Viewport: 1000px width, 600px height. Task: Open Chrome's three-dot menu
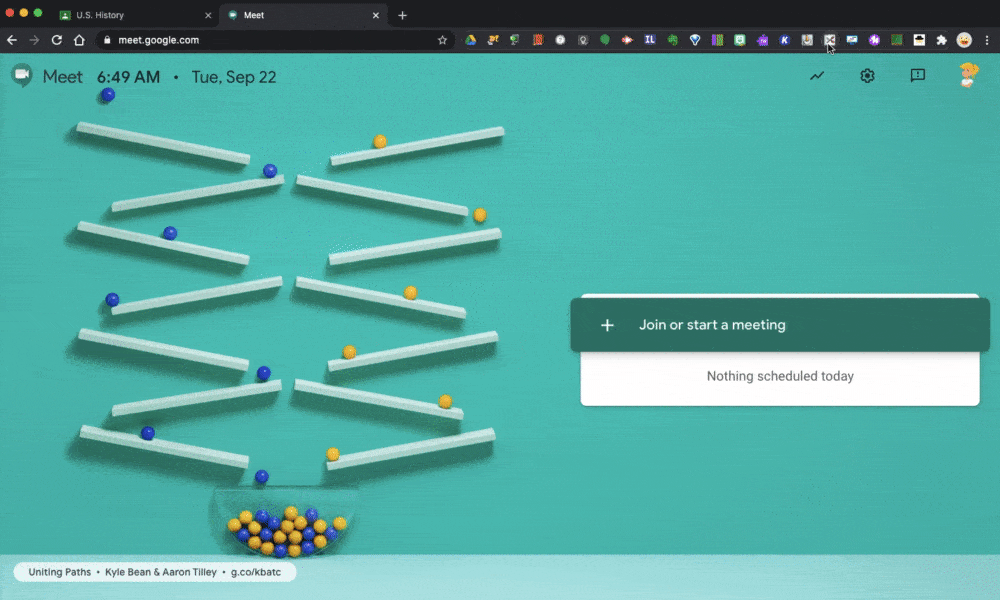pos(988,40)
